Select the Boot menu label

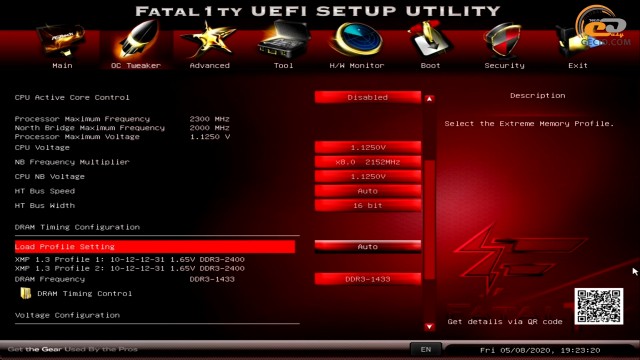pos(430,65)
